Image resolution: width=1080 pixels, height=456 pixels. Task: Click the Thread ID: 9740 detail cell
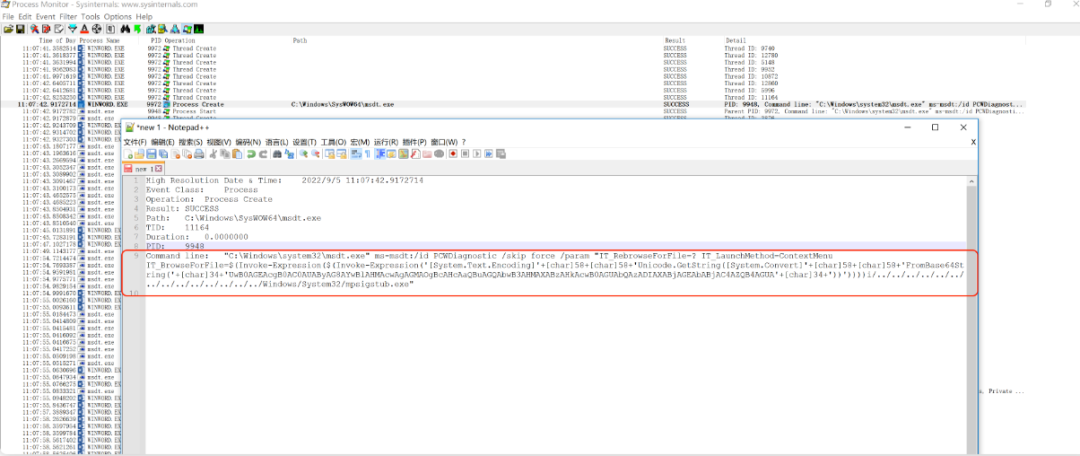coord(747,49)
